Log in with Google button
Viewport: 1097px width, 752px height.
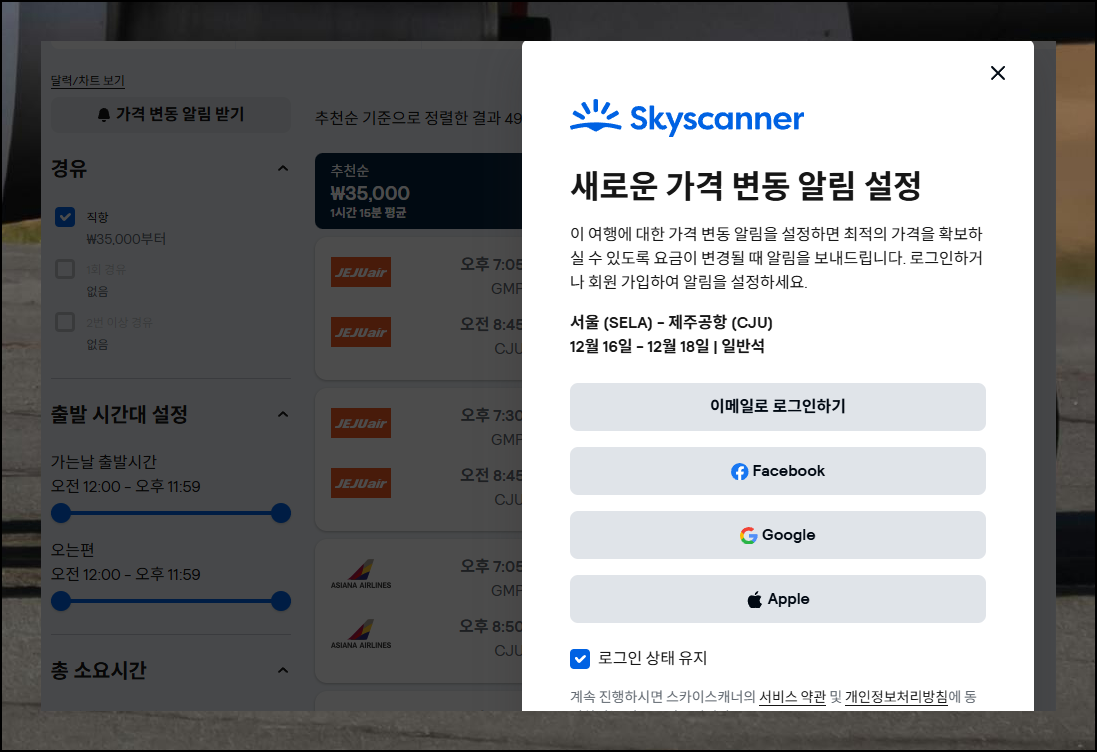(777, 535)
